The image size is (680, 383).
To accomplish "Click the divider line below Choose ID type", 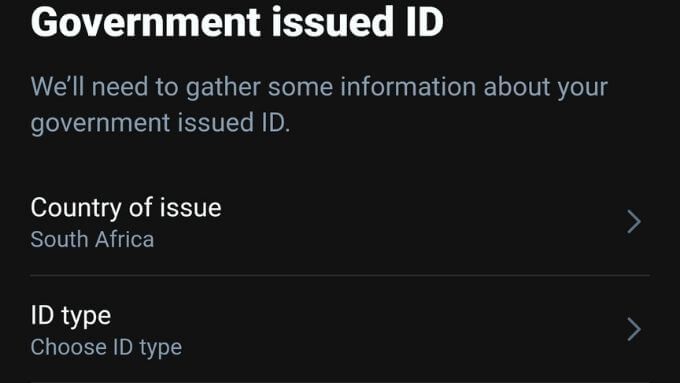I will 340,382.
